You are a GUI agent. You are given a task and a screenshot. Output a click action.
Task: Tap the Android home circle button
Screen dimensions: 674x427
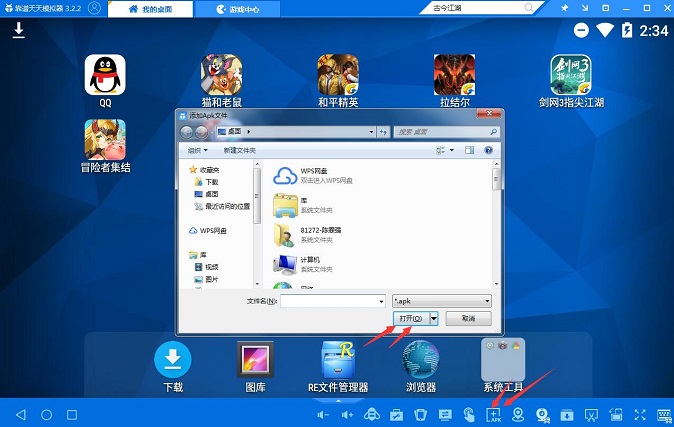point(46,415)
